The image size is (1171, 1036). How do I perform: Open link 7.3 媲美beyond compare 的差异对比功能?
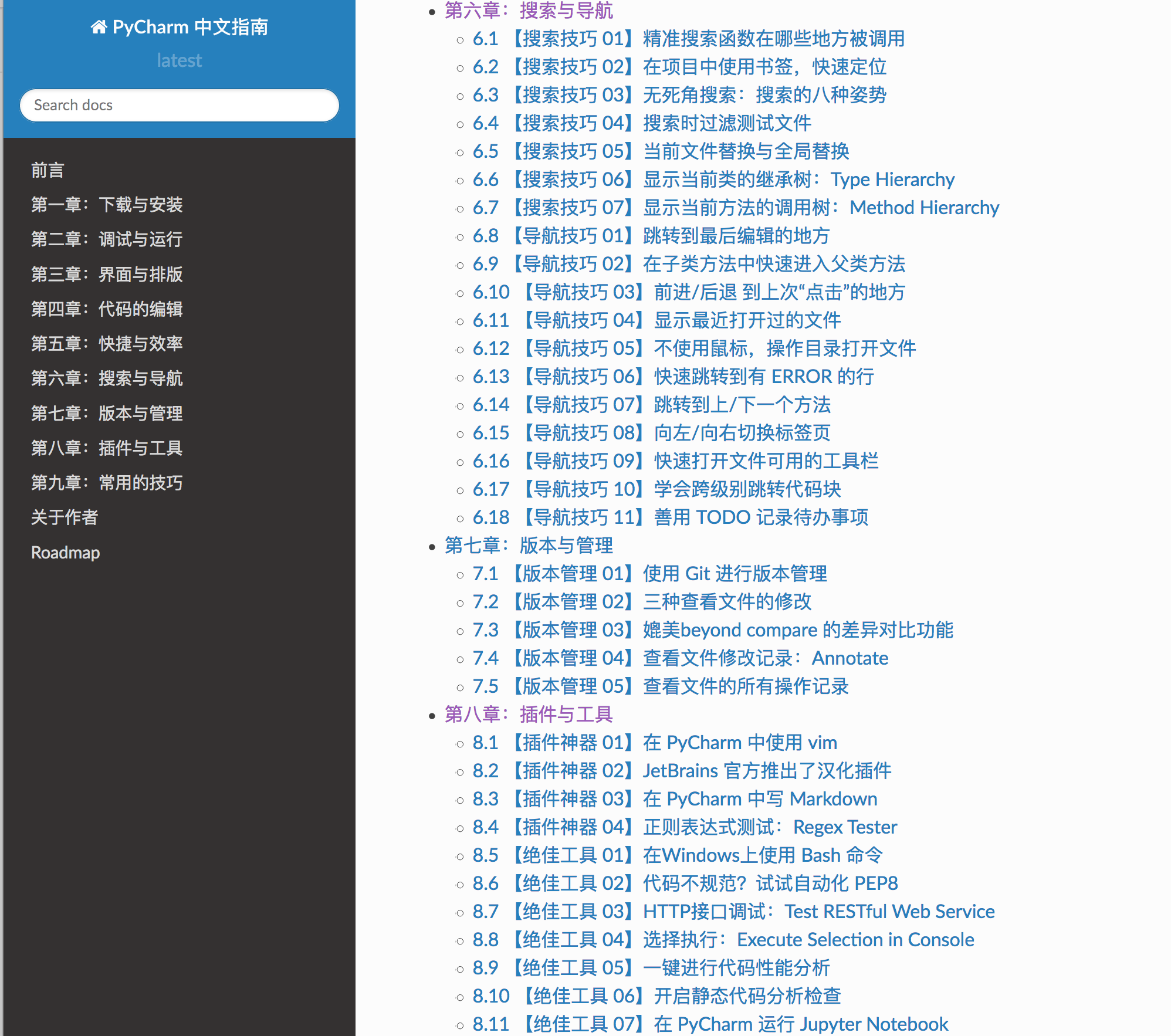pyautogui.click(x=713, y=630)
